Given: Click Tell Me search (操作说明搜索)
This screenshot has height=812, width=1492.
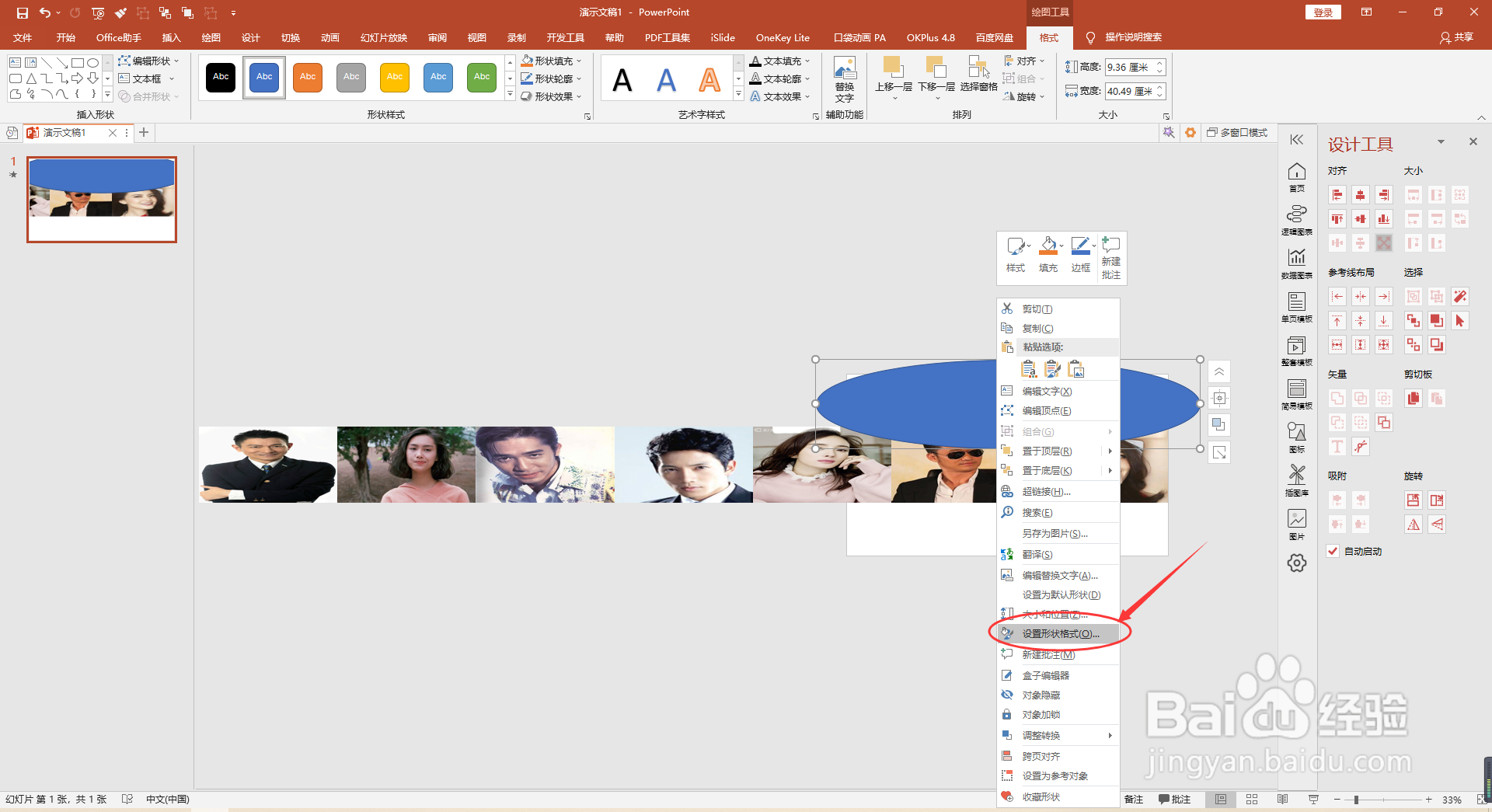Looking at the screenshot, I should point(1124,37).
